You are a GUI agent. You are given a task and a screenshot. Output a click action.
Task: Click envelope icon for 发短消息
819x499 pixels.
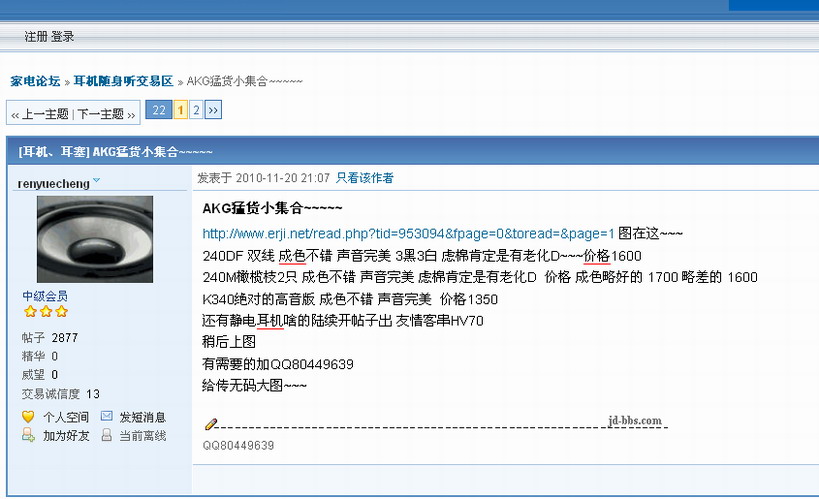[107, 416]
